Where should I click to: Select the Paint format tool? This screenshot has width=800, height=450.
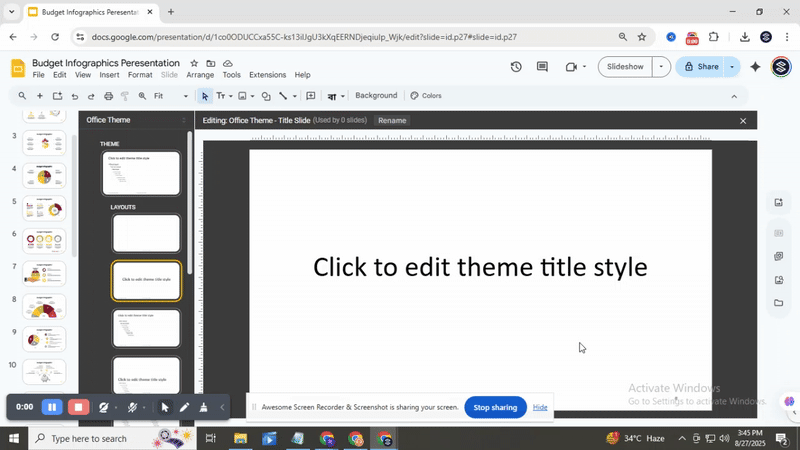click(126, 96)
